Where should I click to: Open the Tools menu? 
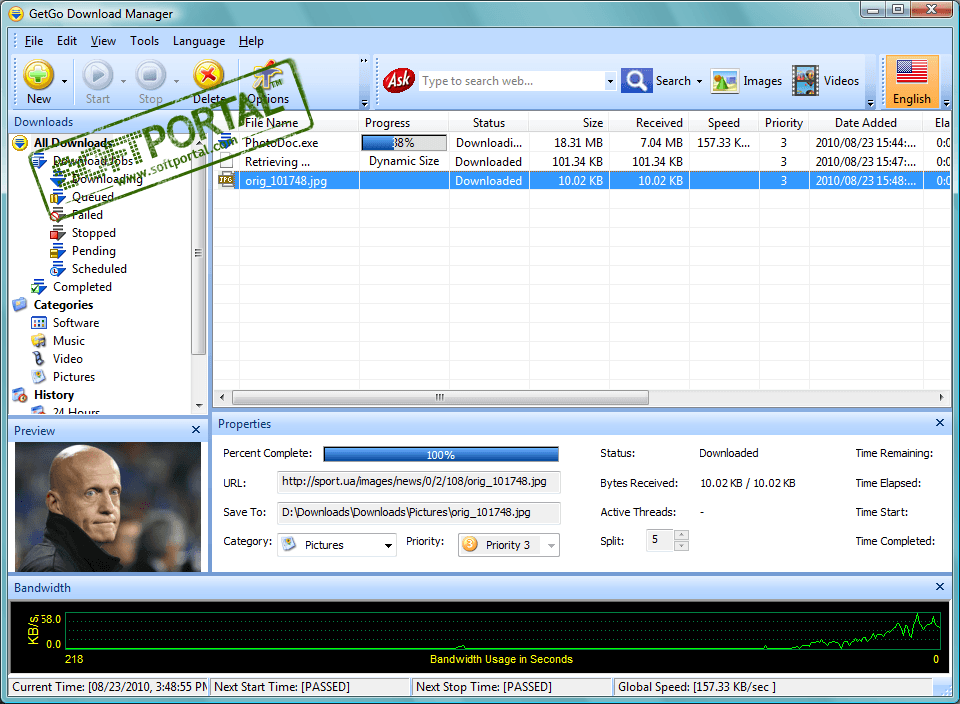tap(144, 41)
